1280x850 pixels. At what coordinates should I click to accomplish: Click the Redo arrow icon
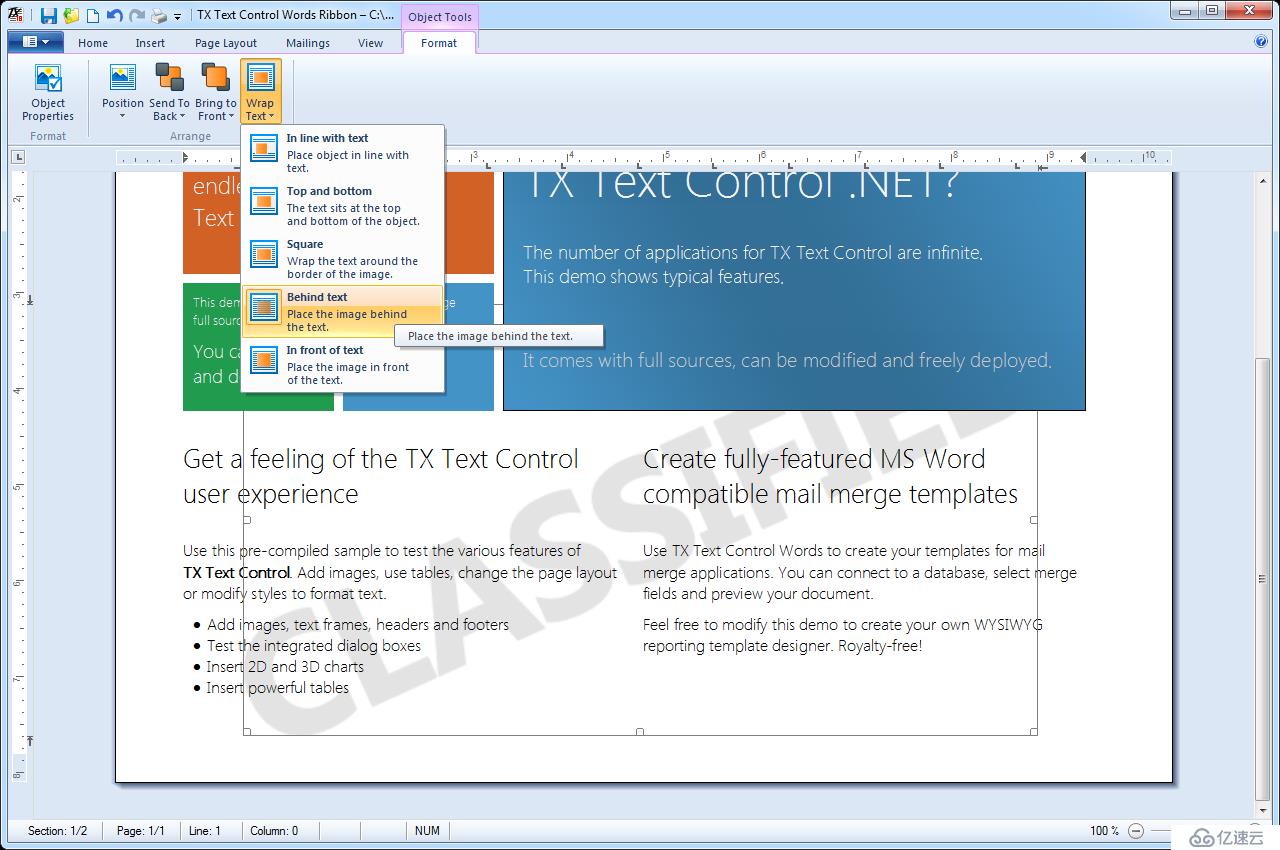point(137,15)
